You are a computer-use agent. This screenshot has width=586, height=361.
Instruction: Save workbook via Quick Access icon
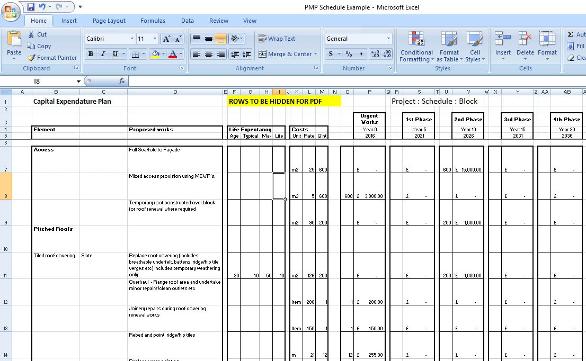(x=31, y=7)
